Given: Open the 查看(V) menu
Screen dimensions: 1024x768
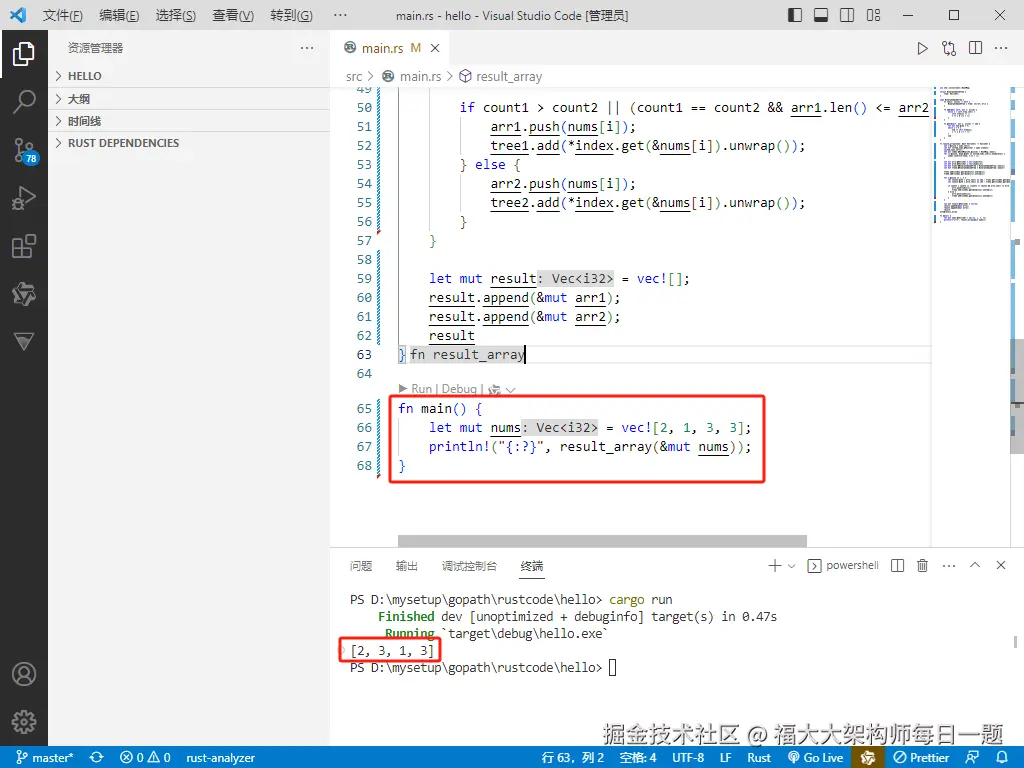Looking at the screenshot, I should click(x=233, y=15).
